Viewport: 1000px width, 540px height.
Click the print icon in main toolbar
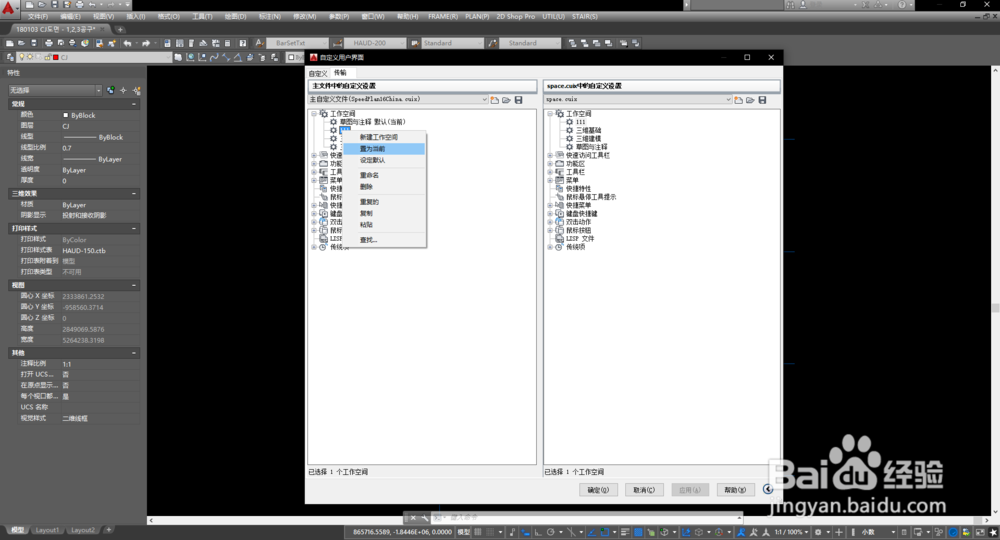(48, 43)
